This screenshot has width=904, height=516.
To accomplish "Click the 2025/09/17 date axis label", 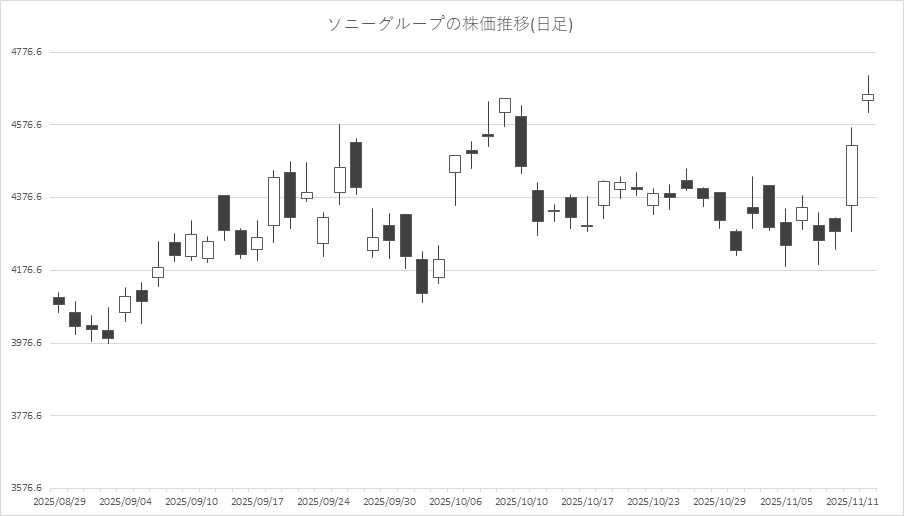I will pos(257,501).
